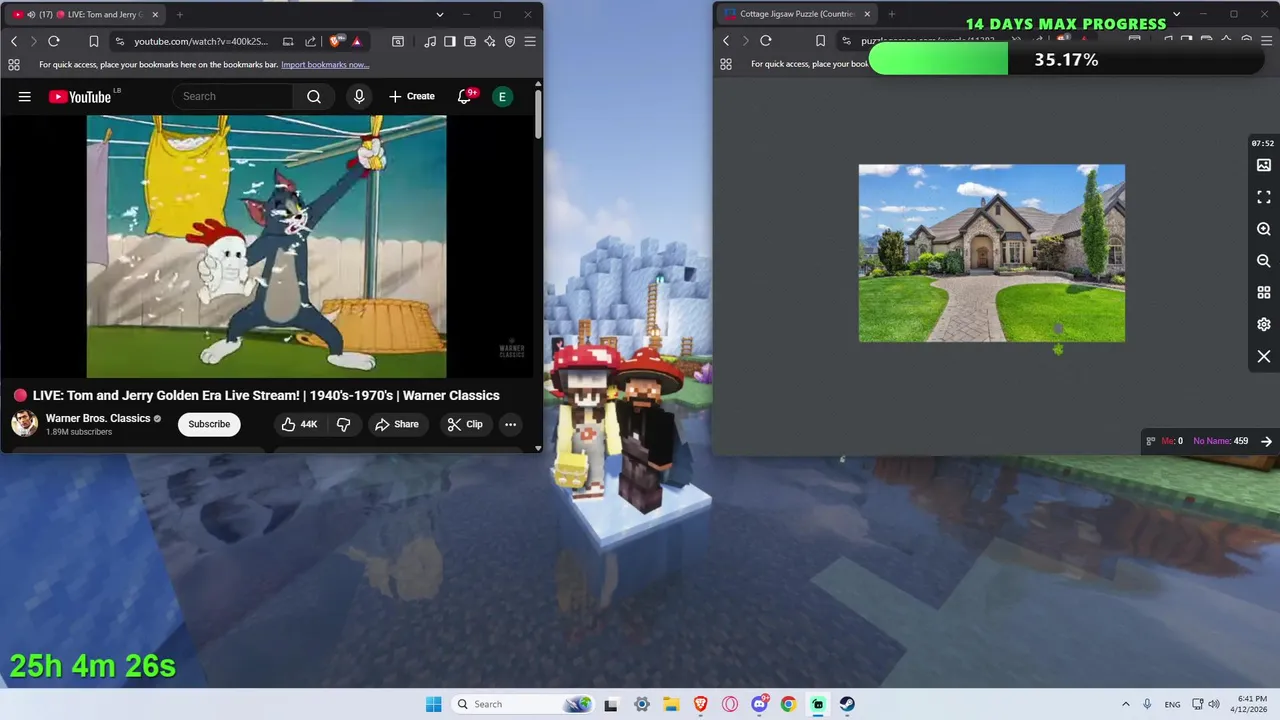This screenshot has width=1280, height=720.
Task: Create a Clip of the video
Action: [x=465, y=424]
